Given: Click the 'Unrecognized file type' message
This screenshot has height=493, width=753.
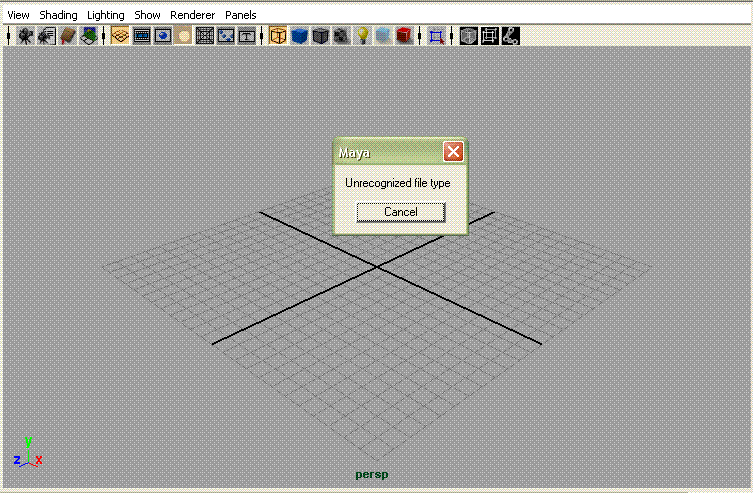Looking at the screenshot, I should pos(398,183).
